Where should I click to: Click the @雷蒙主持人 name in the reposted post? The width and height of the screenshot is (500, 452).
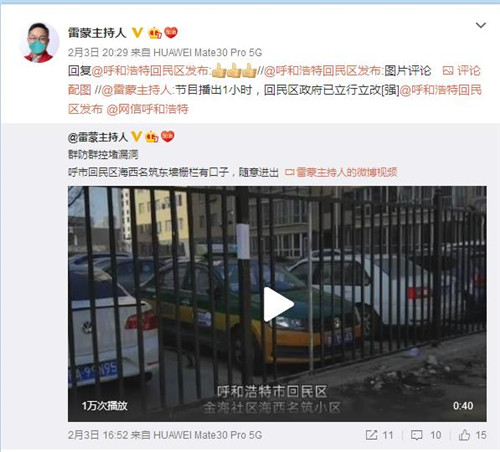tap(98, 137)
